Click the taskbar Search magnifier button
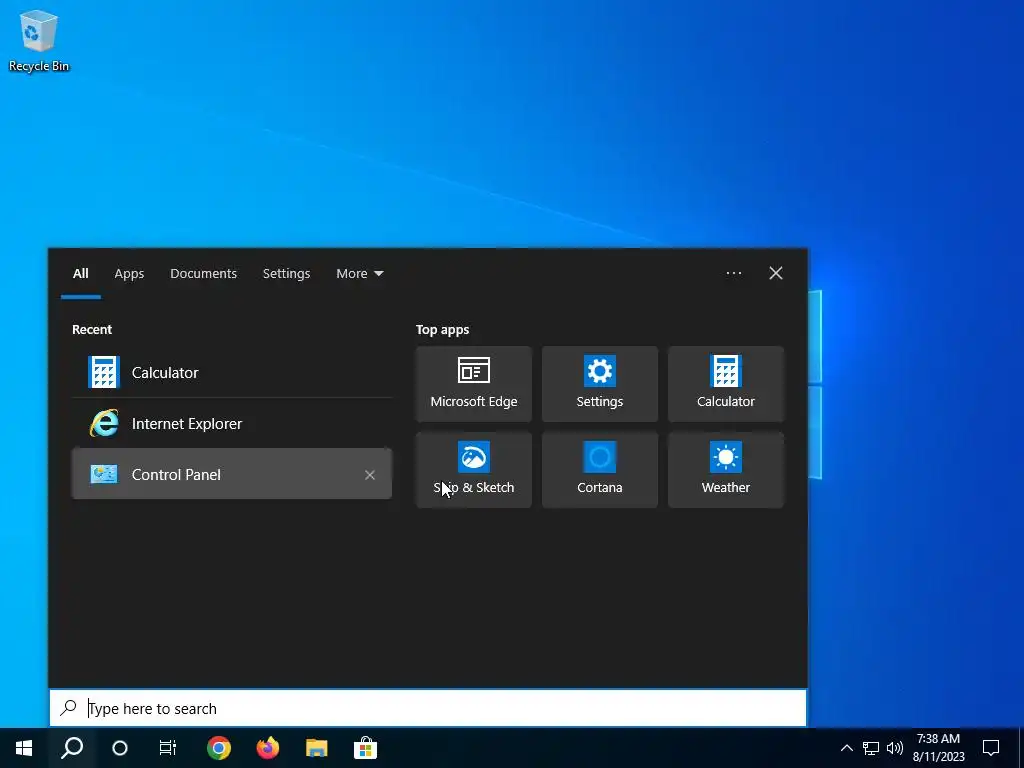Image resolution: width=1024 pixels, height=768 pixels. coord(72,748)
